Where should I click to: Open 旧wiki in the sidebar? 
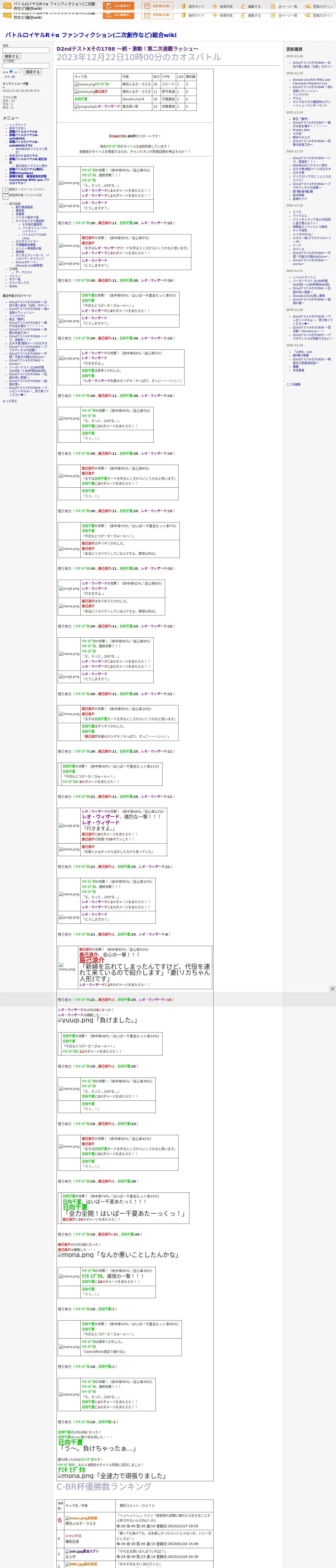click(x=13, y=286)
